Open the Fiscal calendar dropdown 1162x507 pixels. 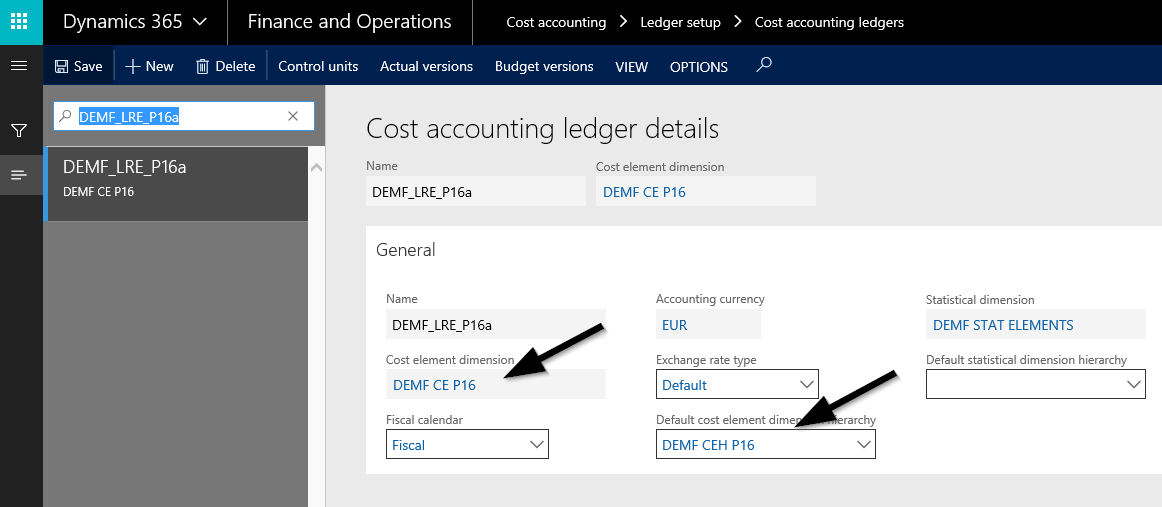pyautogui.click(x=536, y=444)
